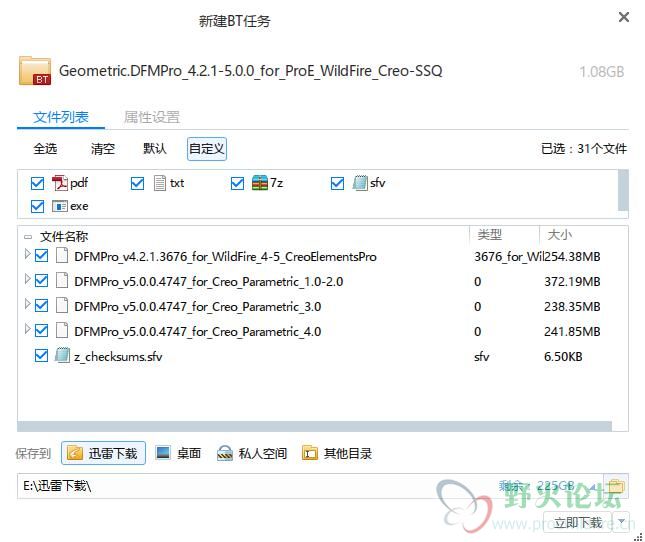Click the txt file type icon
The height and width of the screenshot is (542, 645).
(160, 183)
